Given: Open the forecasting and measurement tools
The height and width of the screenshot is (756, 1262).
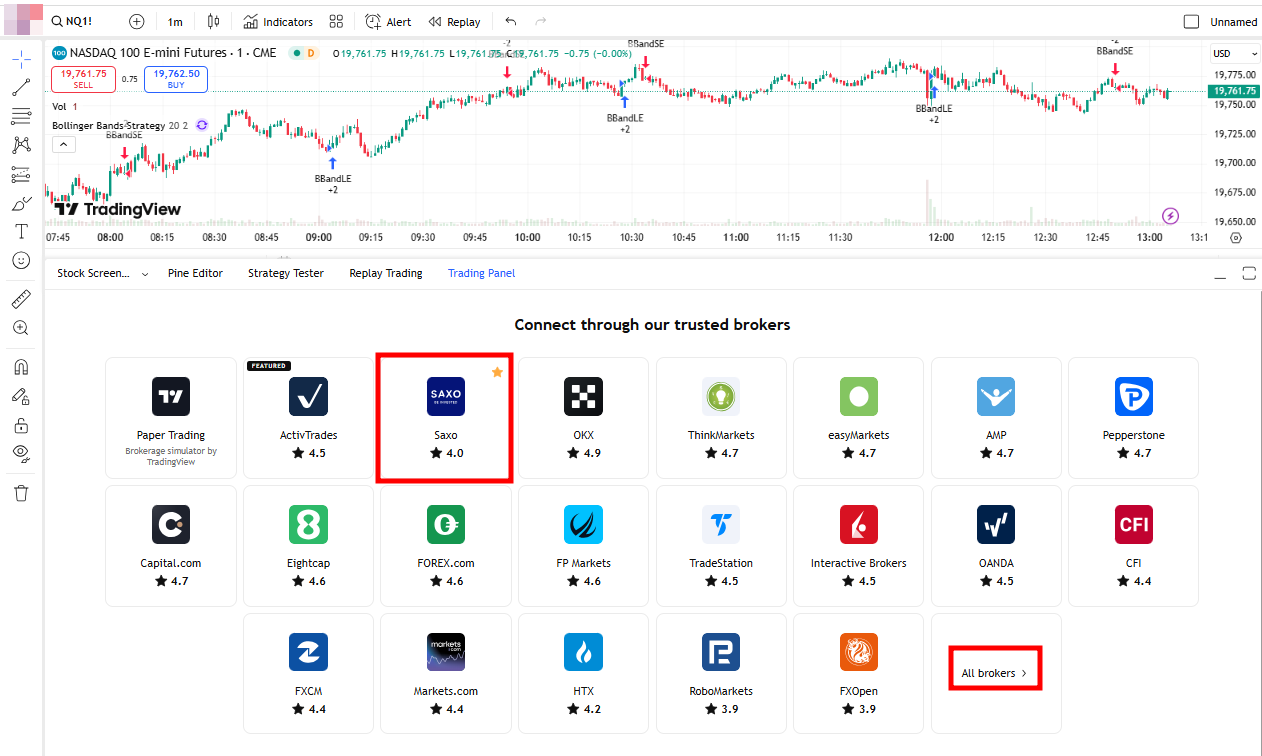Looking at the screenshot, I should pos(21,175).
